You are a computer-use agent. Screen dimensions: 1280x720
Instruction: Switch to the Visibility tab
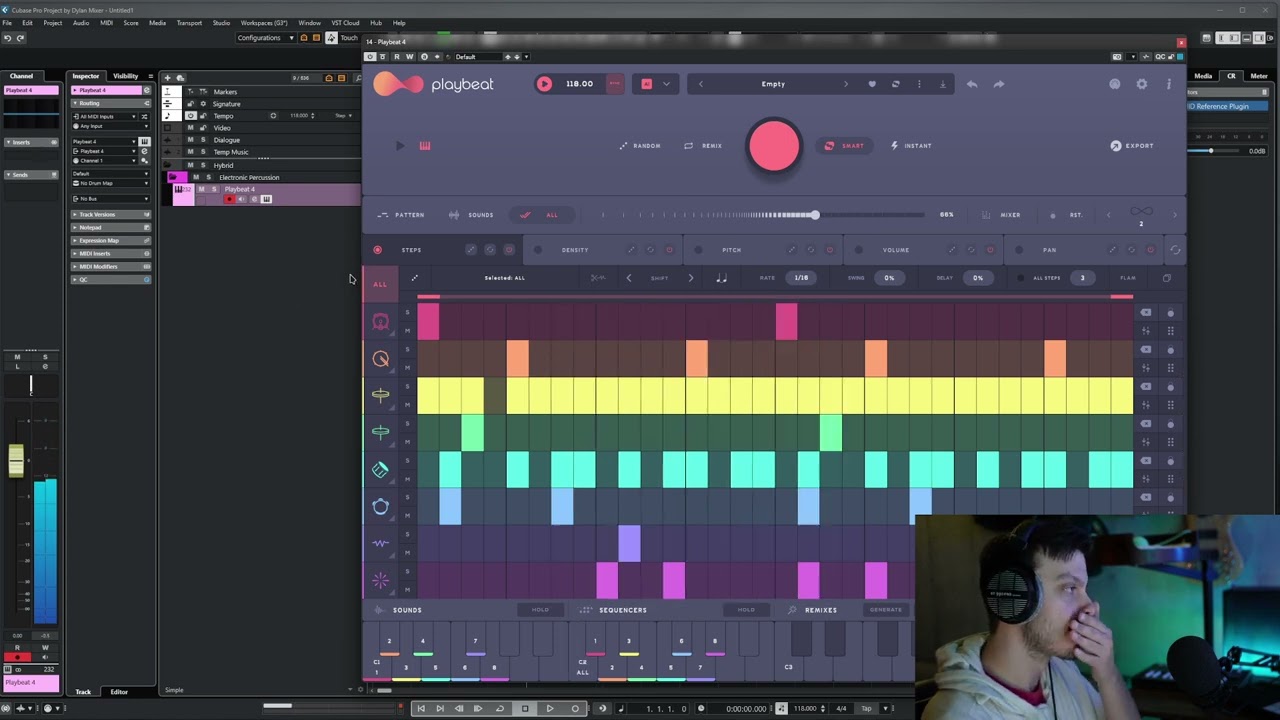[x=125, y=76]
